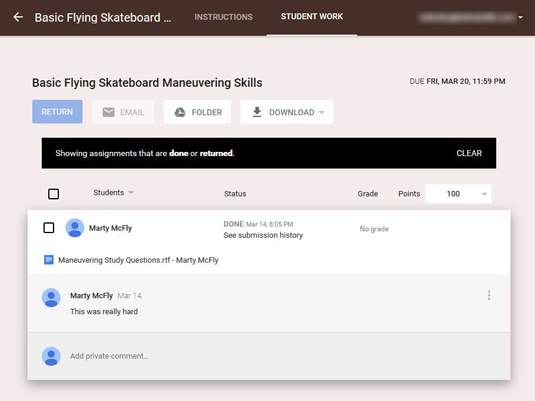Click CLEAR on the filter banner

coord(469,153)
